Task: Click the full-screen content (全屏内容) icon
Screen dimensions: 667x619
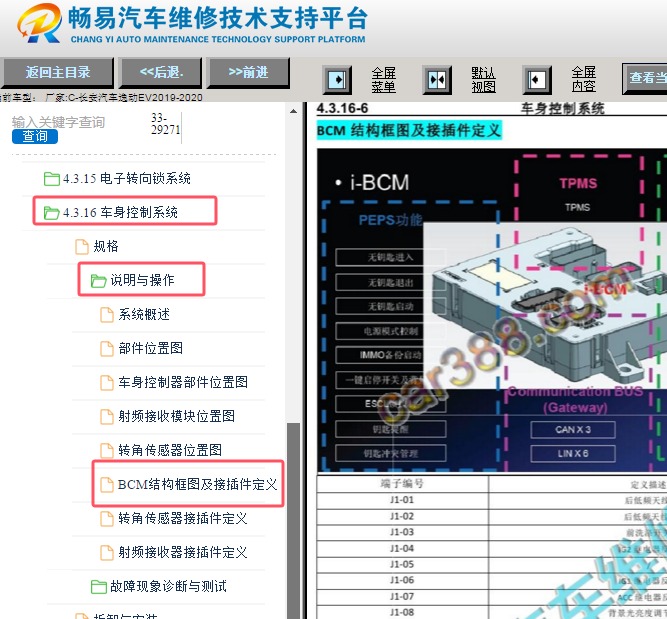Action: pyautogui.click(x=537, y=80)
